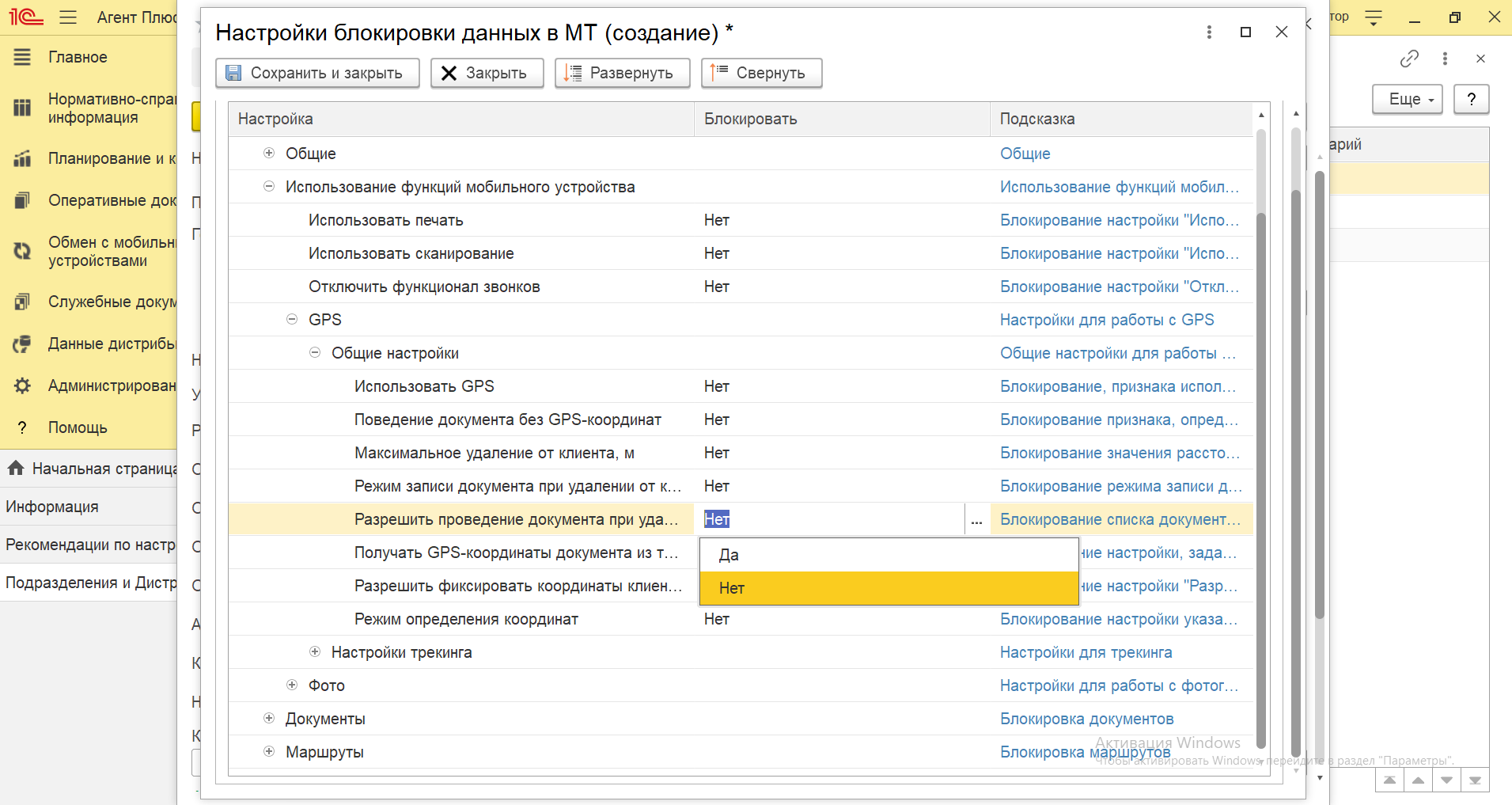This screenshot has width=1512, height=805.
Task: Click Данные дистрибьютора sidebar icon
Action: tap(22, 344)
